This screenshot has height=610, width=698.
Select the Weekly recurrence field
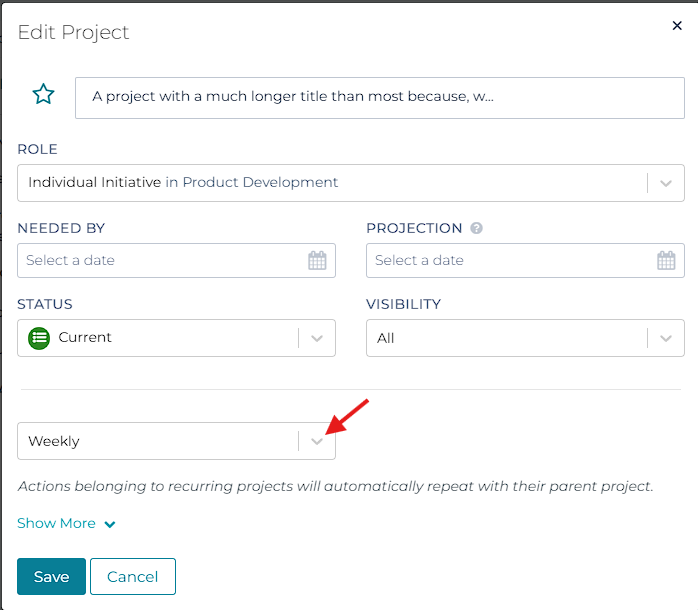(x=157, y=441)
